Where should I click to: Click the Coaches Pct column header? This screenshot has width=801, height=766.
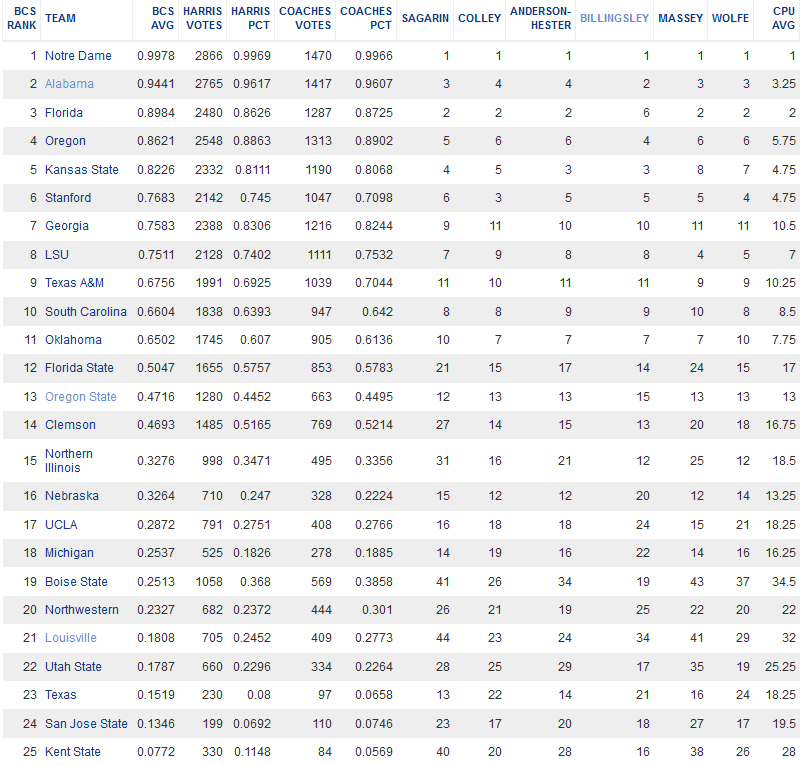click(x=366, y=18)
